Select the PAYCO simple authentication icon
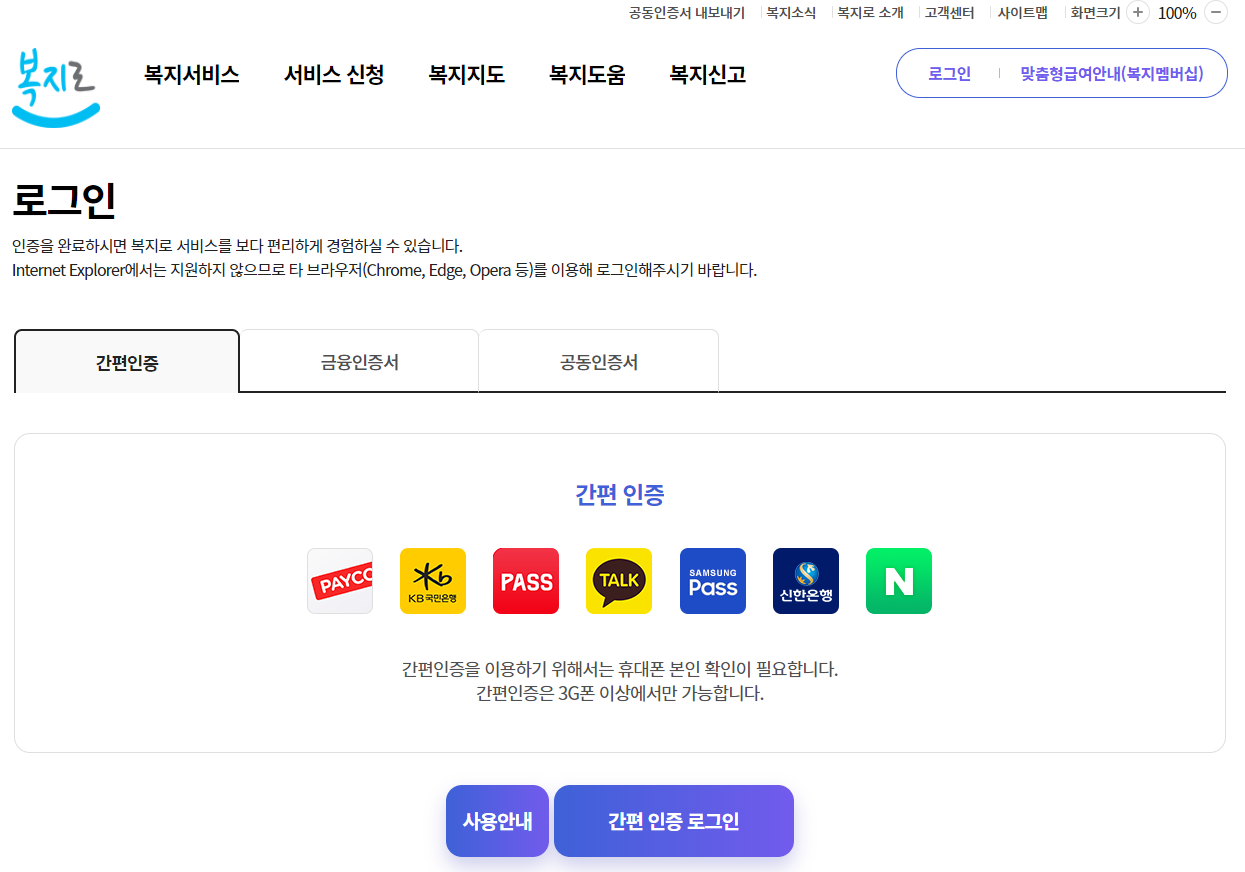 click(x=339, y=581)
